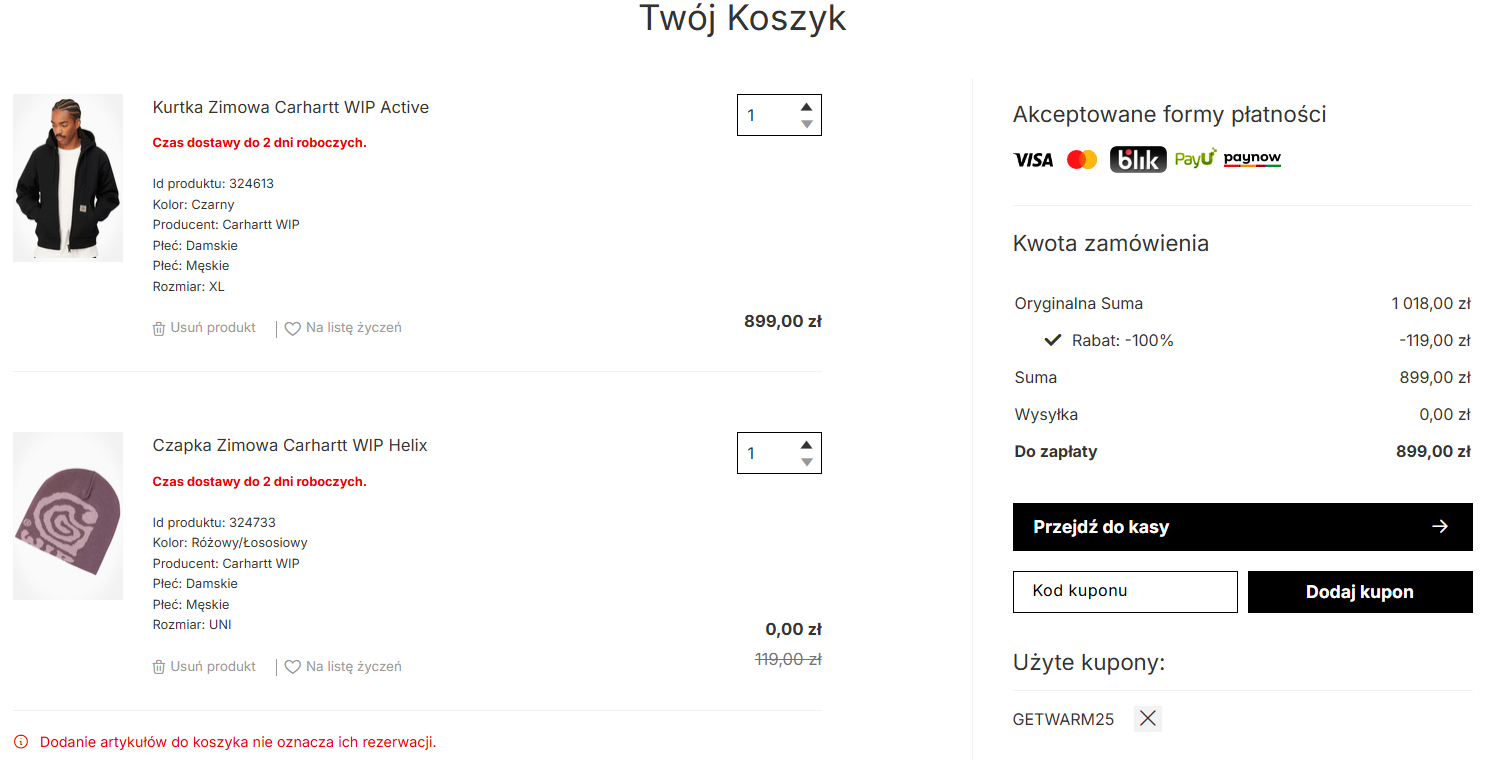Screen dimensions: 1485x760
Task: Click the PayU payment logo
Action: (x=1195, y=159)
